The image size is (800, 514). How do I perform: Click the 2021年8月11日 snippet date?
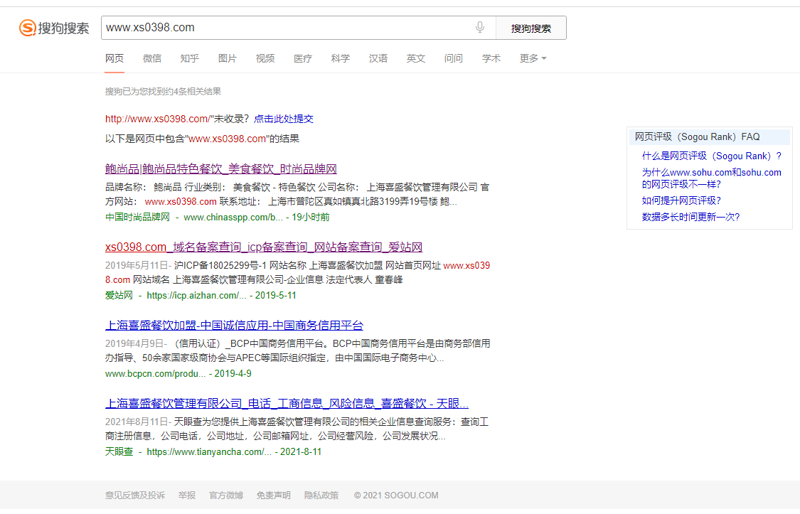136,422
